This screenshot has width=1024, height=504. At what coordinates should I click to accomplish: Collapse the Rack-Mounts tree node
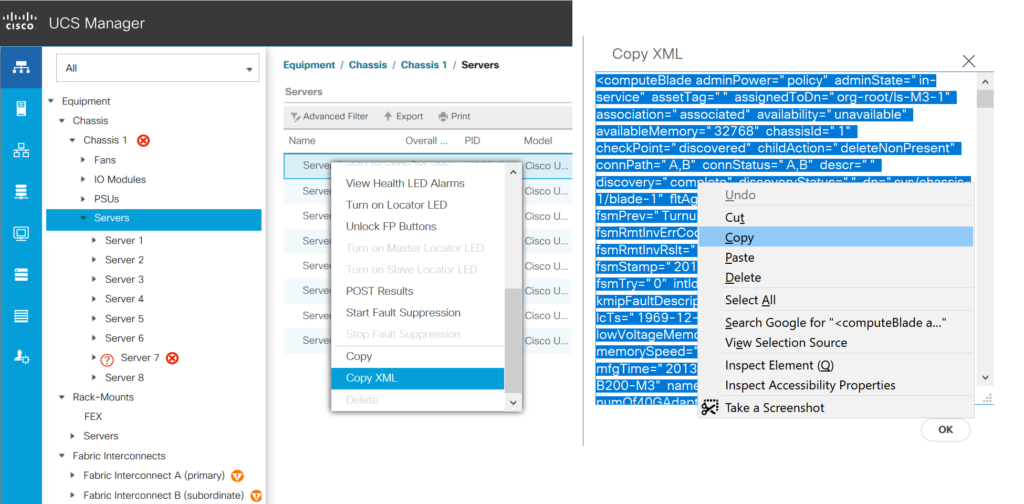coord(62,397)
